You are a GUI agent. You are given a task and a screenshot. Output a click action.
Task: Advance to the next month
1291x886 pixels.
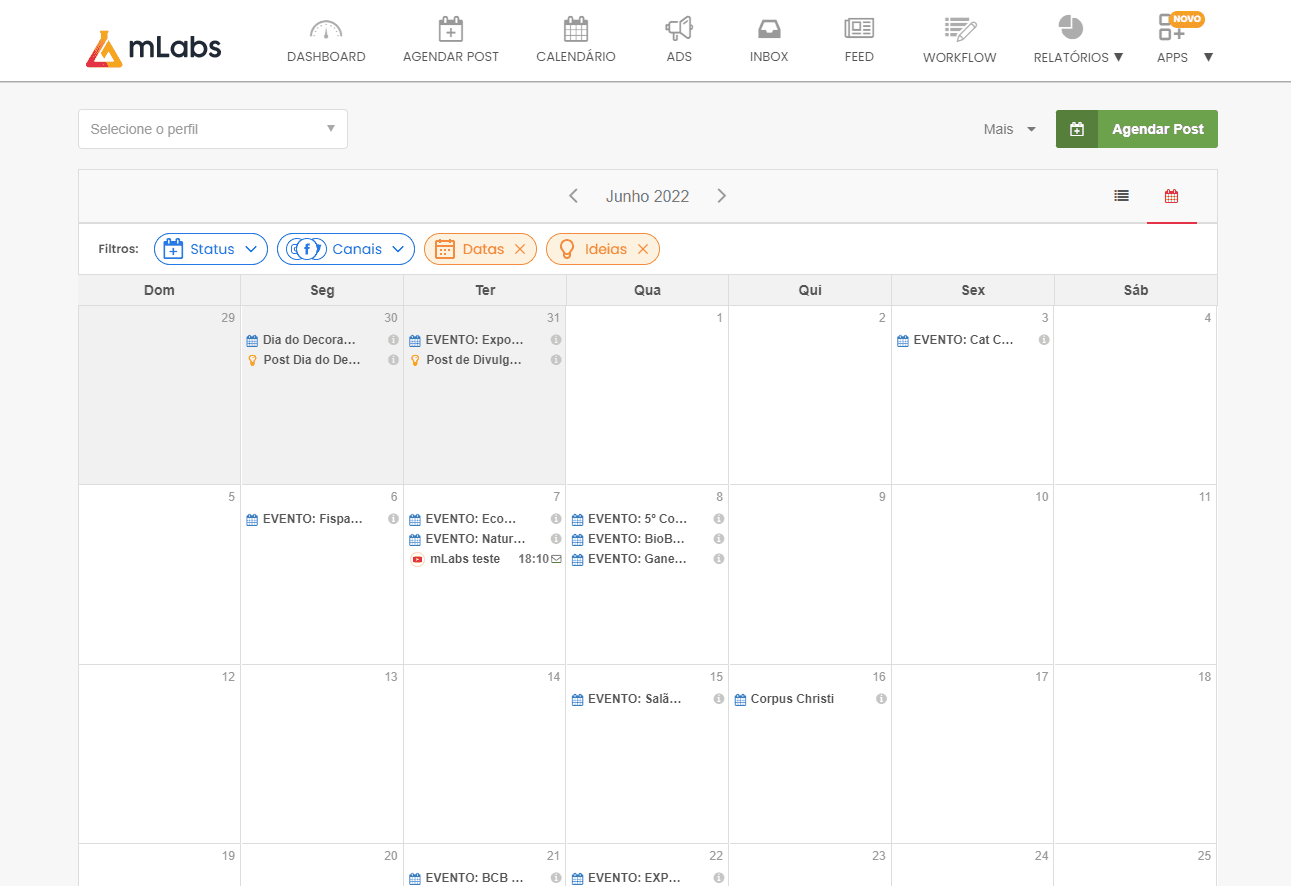click(x=722, y=196)
